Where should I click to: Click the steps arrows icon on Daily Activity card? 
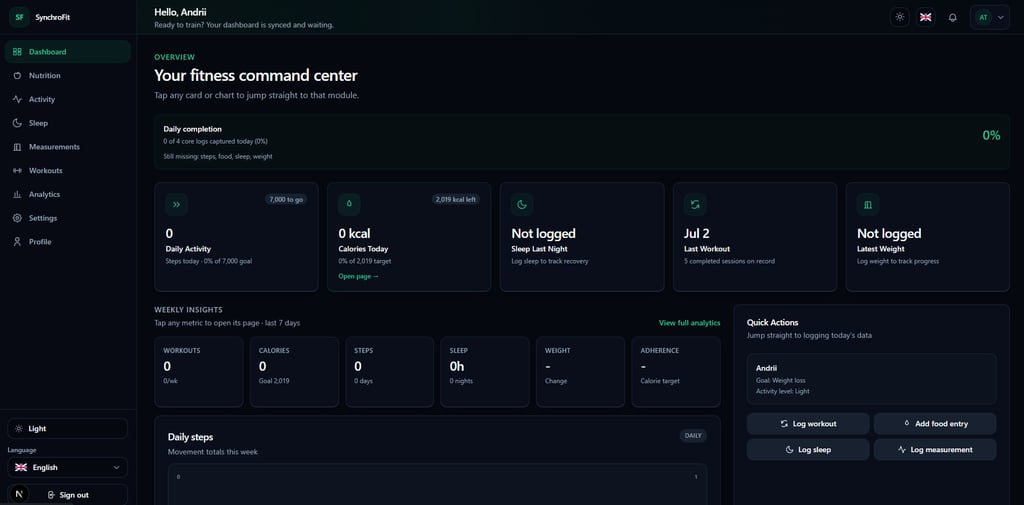(x=176, y=204)
